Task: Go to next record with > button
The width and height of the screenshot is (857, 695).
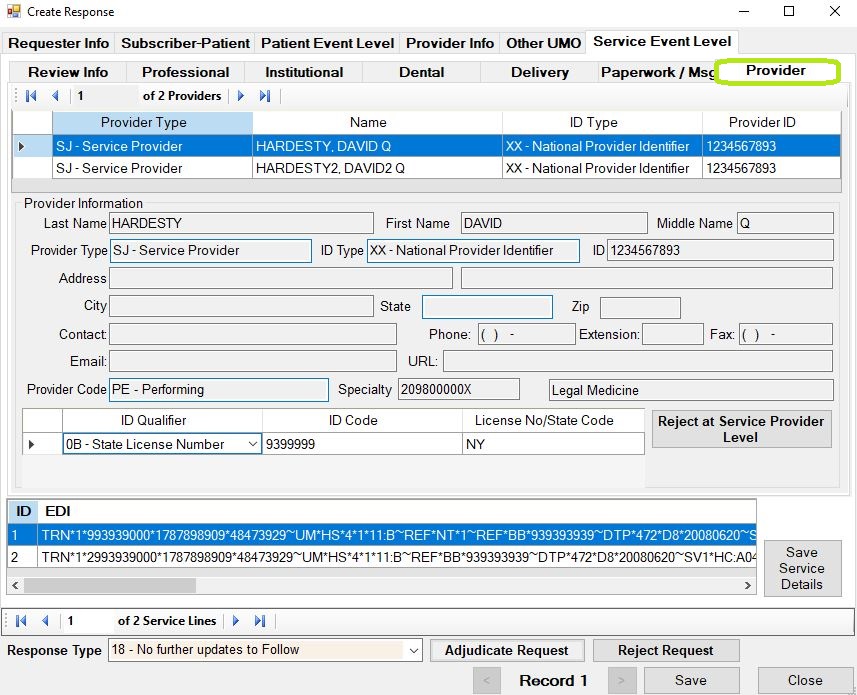Action: (x=621, y=680)
